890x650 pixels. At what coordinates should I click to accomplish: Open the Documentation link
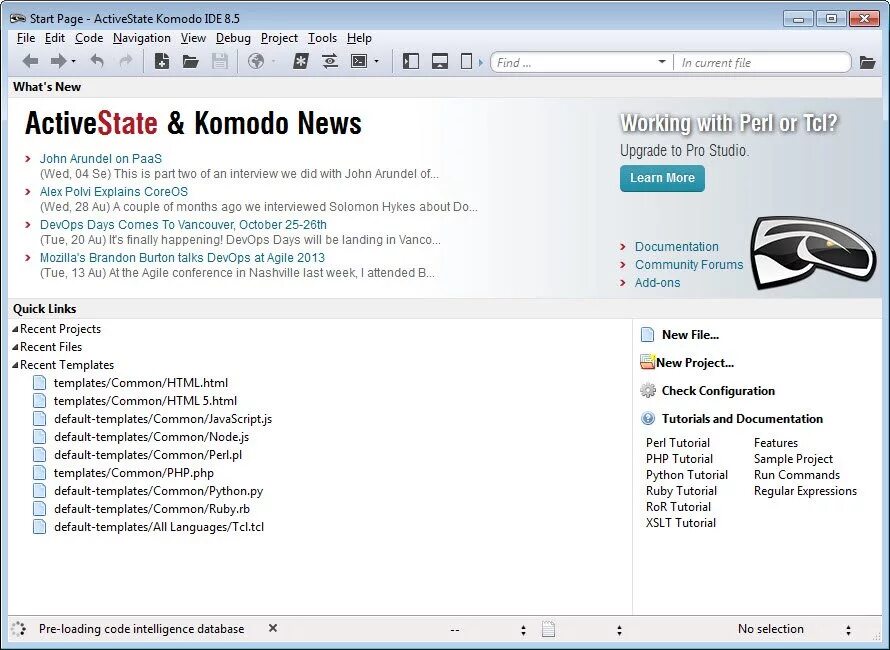677,247
